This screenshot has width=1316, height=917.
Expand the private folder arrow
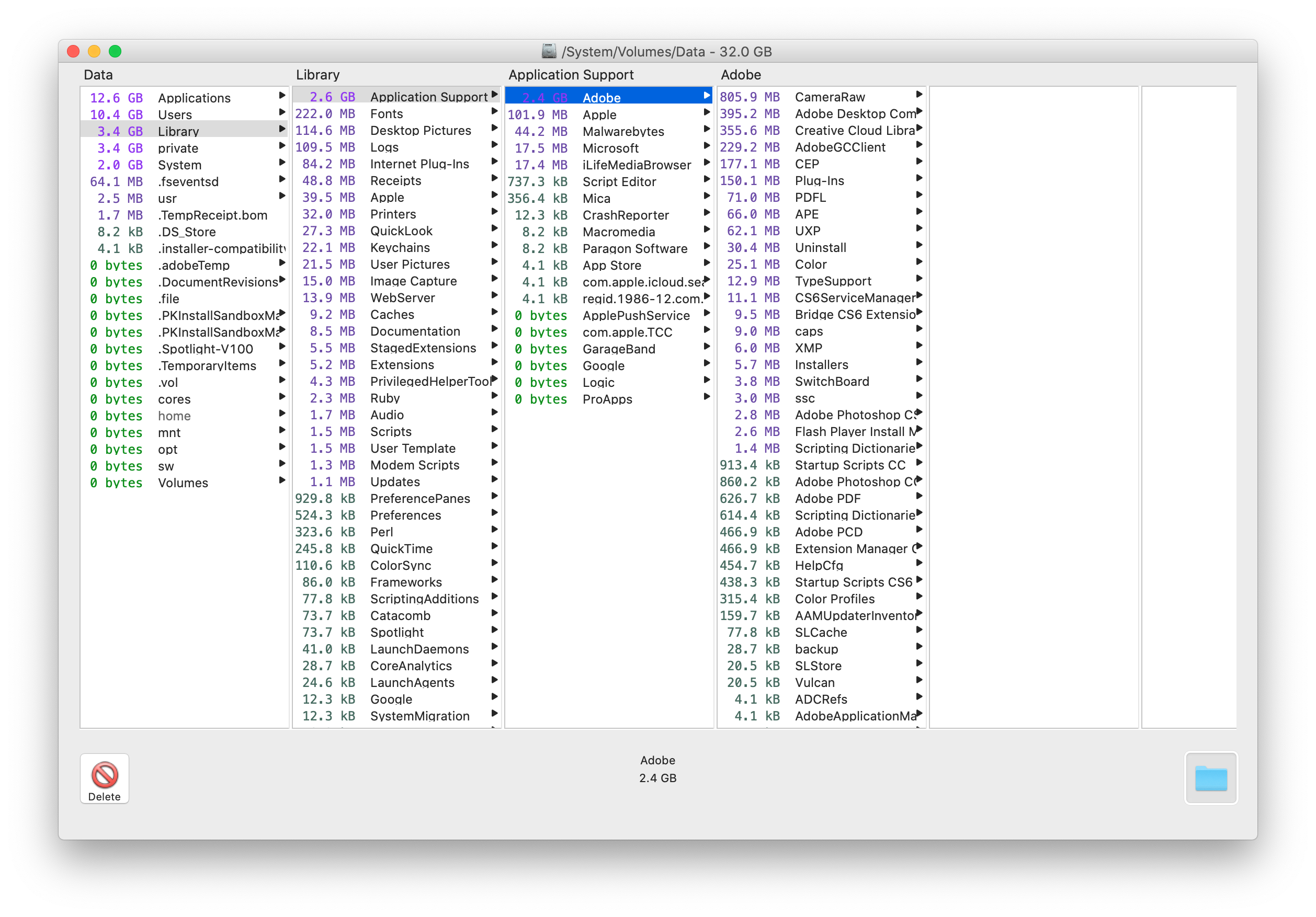coord(282,145)
